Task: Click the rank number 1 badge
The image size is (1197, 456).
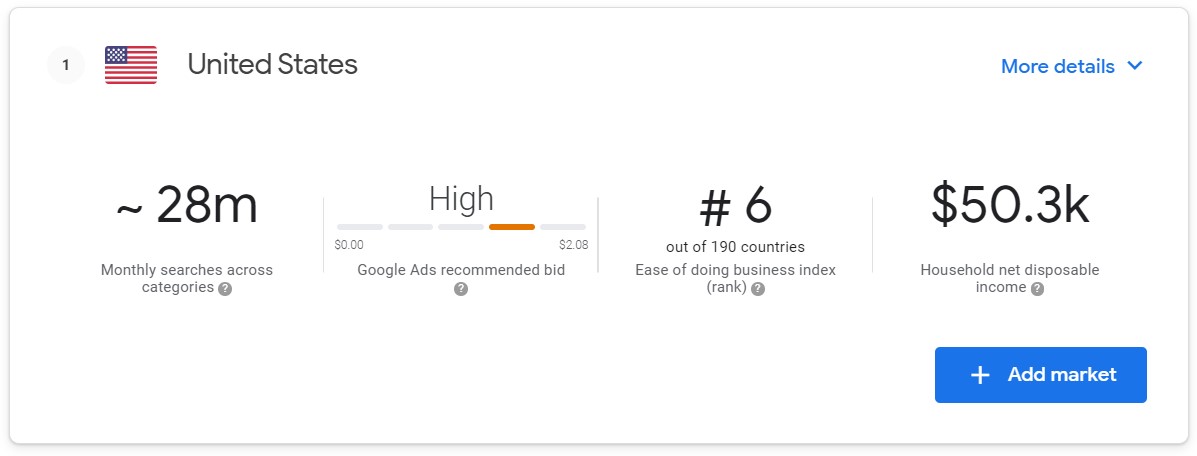Action: tap(66, 66)
